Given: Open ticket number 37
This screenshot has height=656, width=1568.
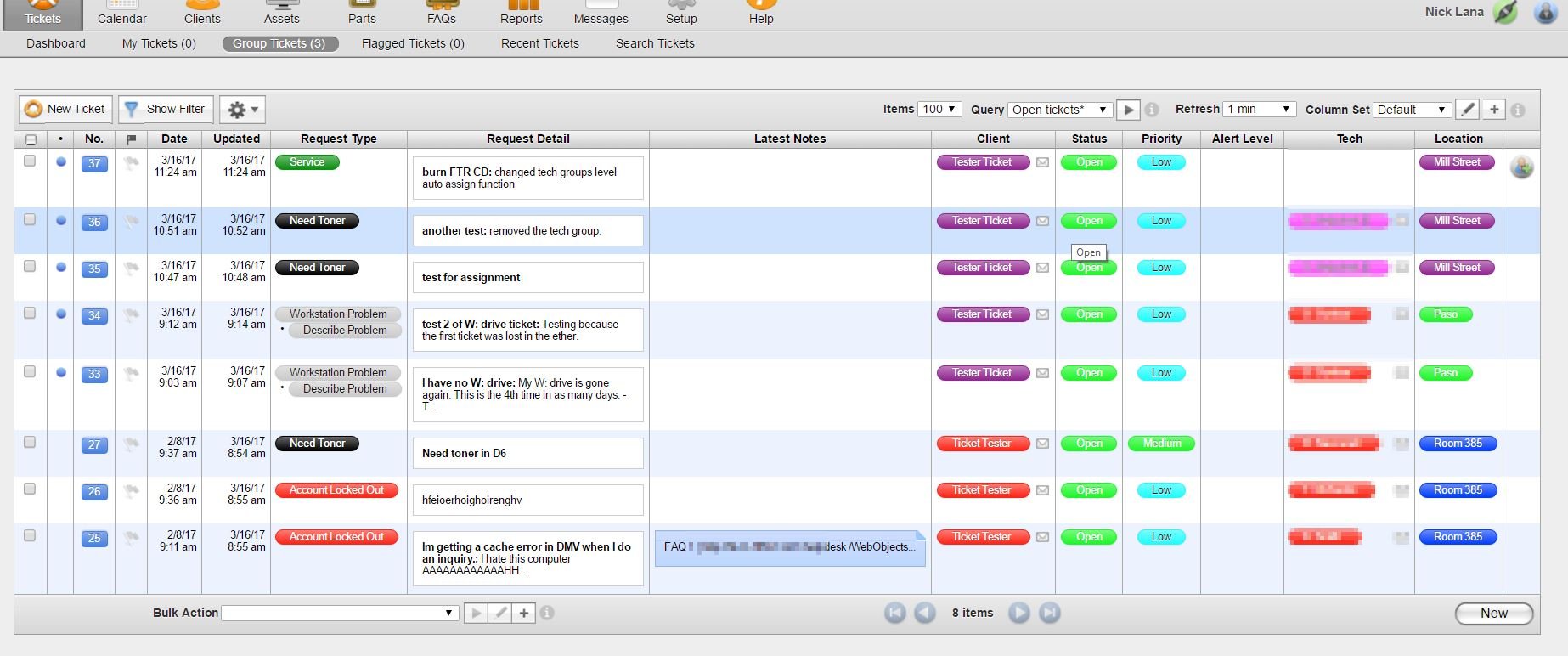Looking at the screenshot, I should click(94, 163).
